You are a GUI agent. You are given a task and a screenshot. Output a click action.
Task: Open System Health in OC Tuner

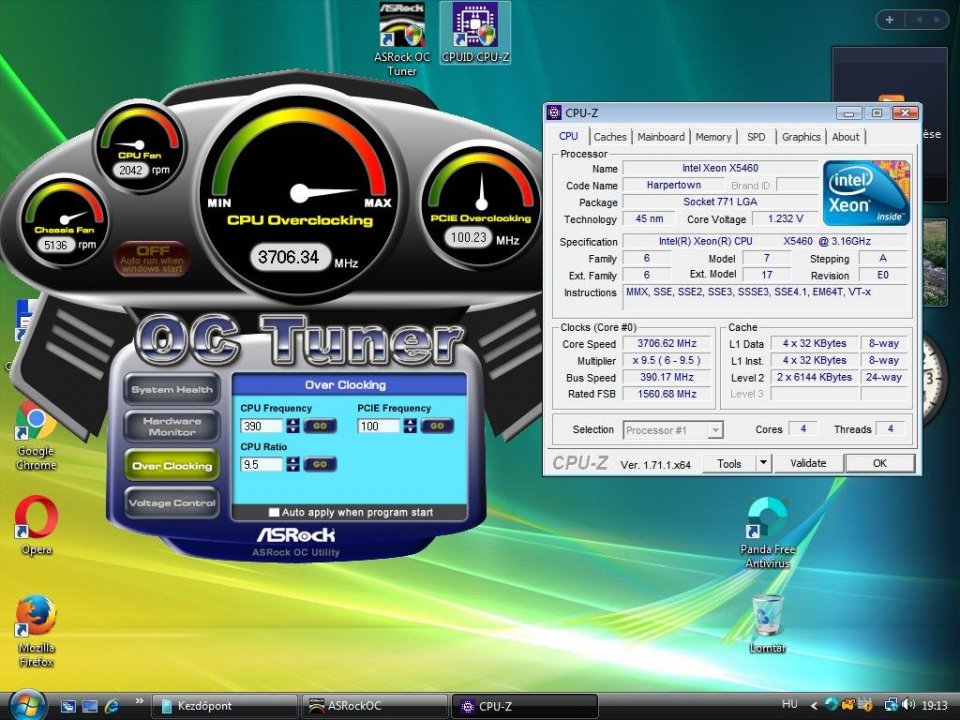(x=172, y=389)
